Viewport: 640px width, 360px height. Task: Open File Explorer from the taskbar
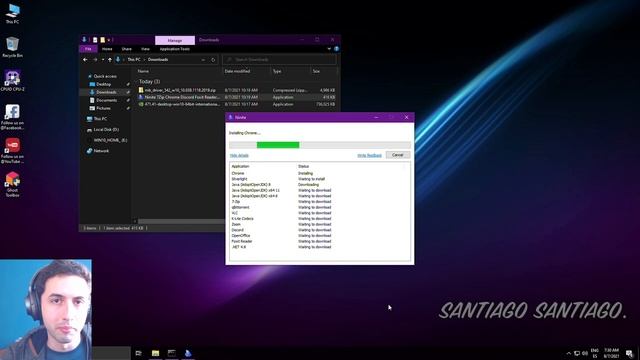(x=156, y=353)
